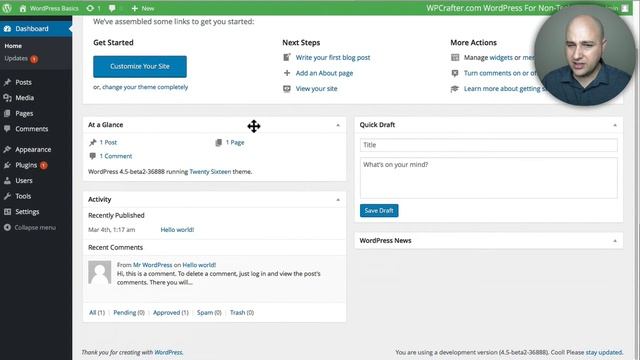Viewport: 640px width, 360px height.
Task: Click the View your site link
Action: pyautogui.click(x=316, y=89)
